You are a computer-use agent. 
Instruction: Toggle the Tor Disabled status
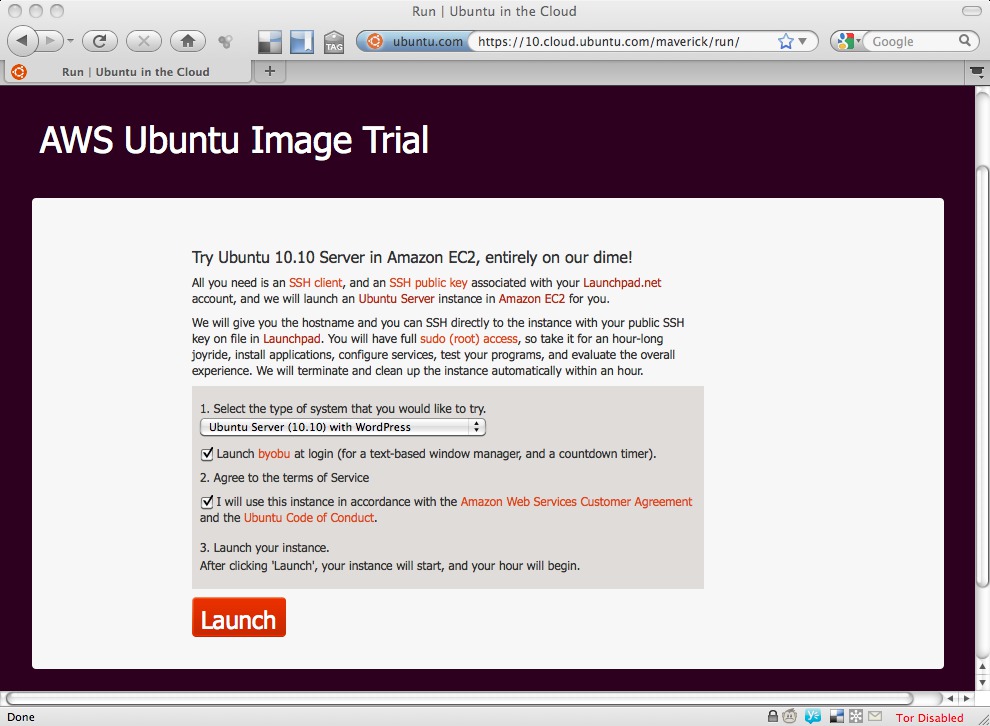pyautogui.click(x=929, y=717)
